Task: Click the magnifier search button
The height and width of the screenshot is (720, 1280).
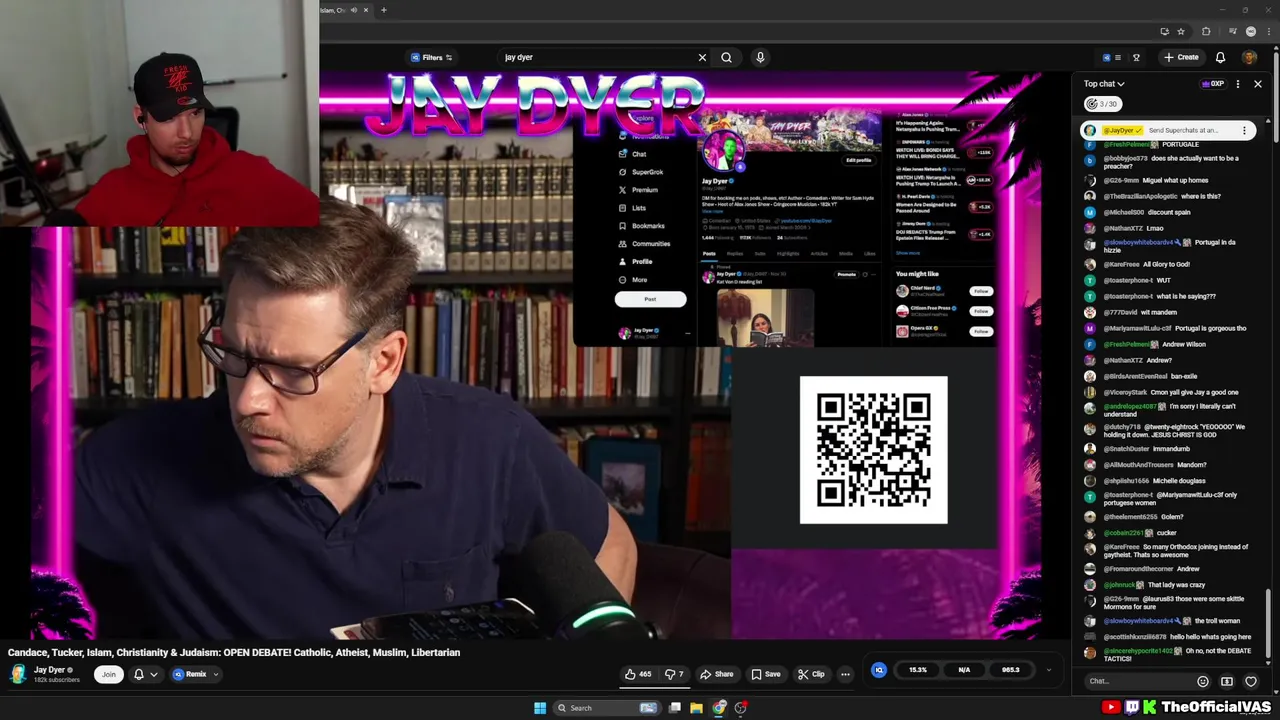Action: (x=726, y=57)
